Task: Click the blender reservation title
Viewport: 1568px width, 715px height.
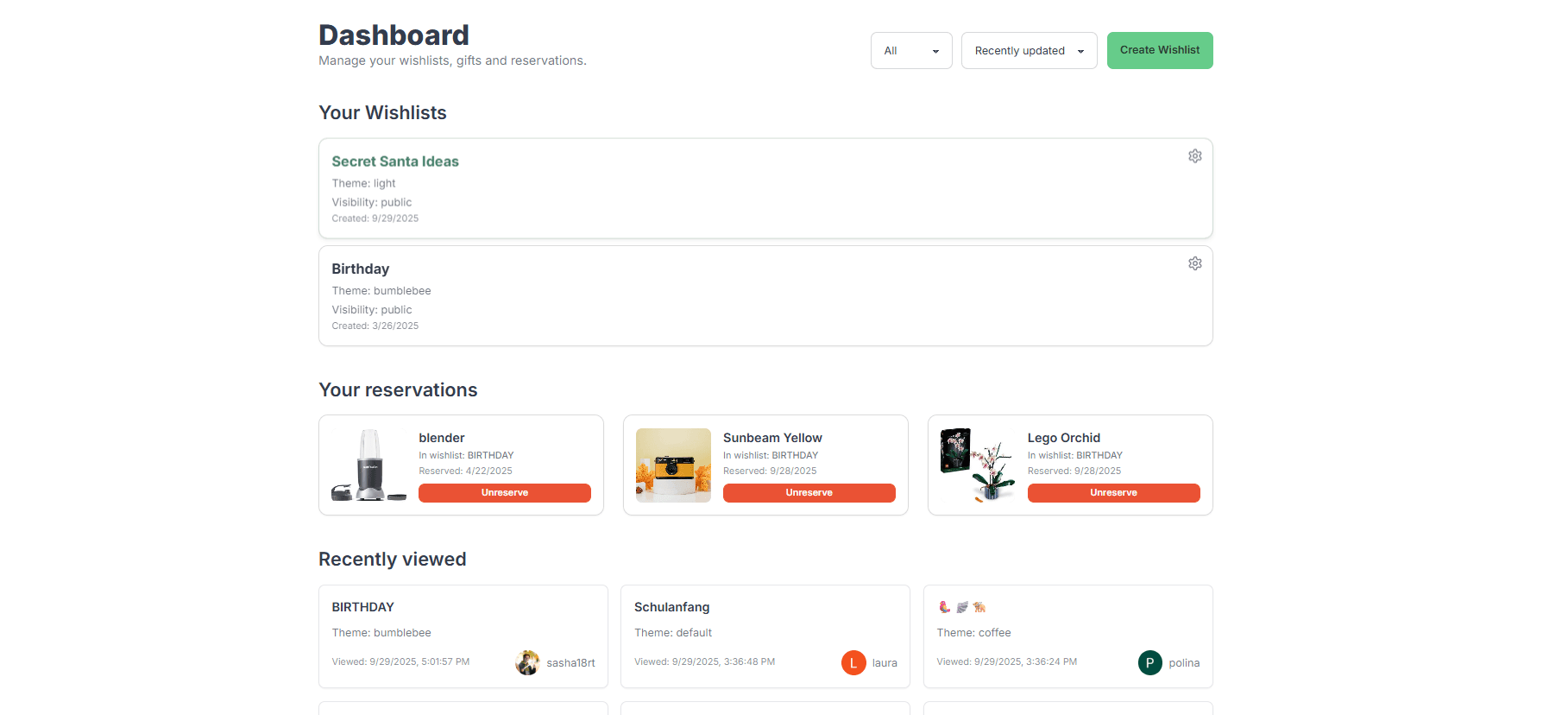Action: click(x=442, y=438)
